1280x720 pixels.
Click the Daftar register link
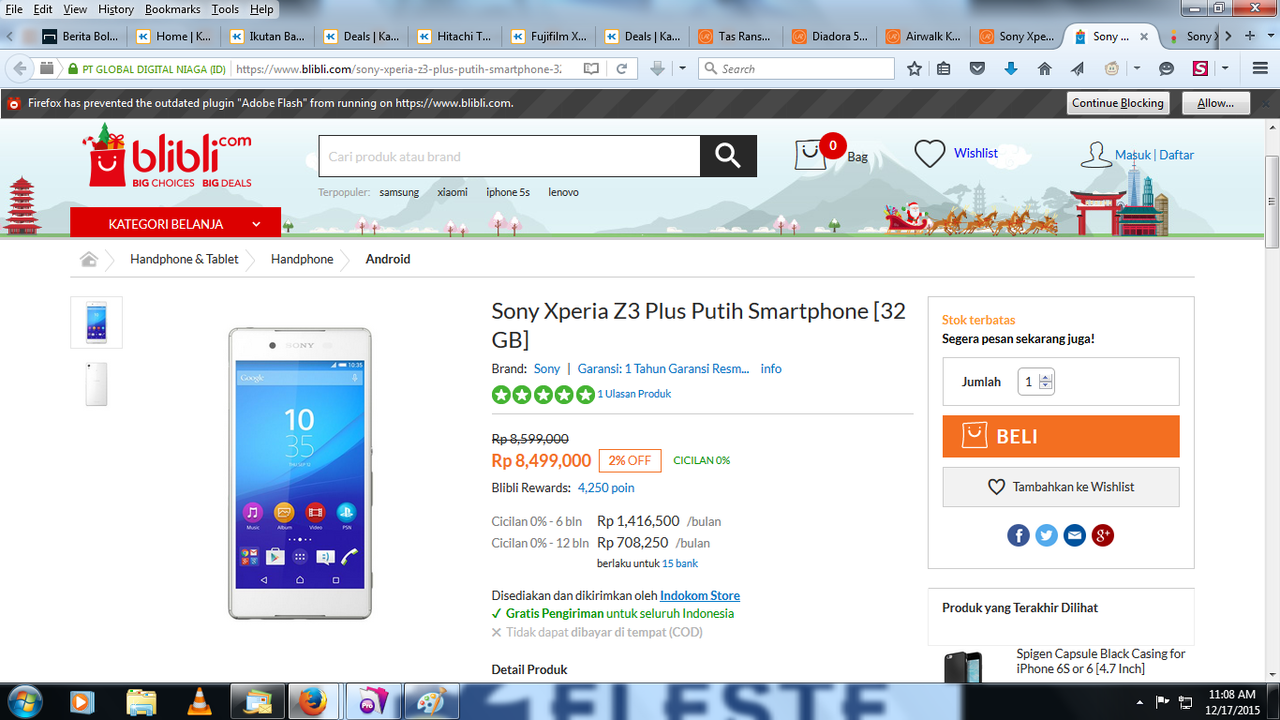point(1177,155)
